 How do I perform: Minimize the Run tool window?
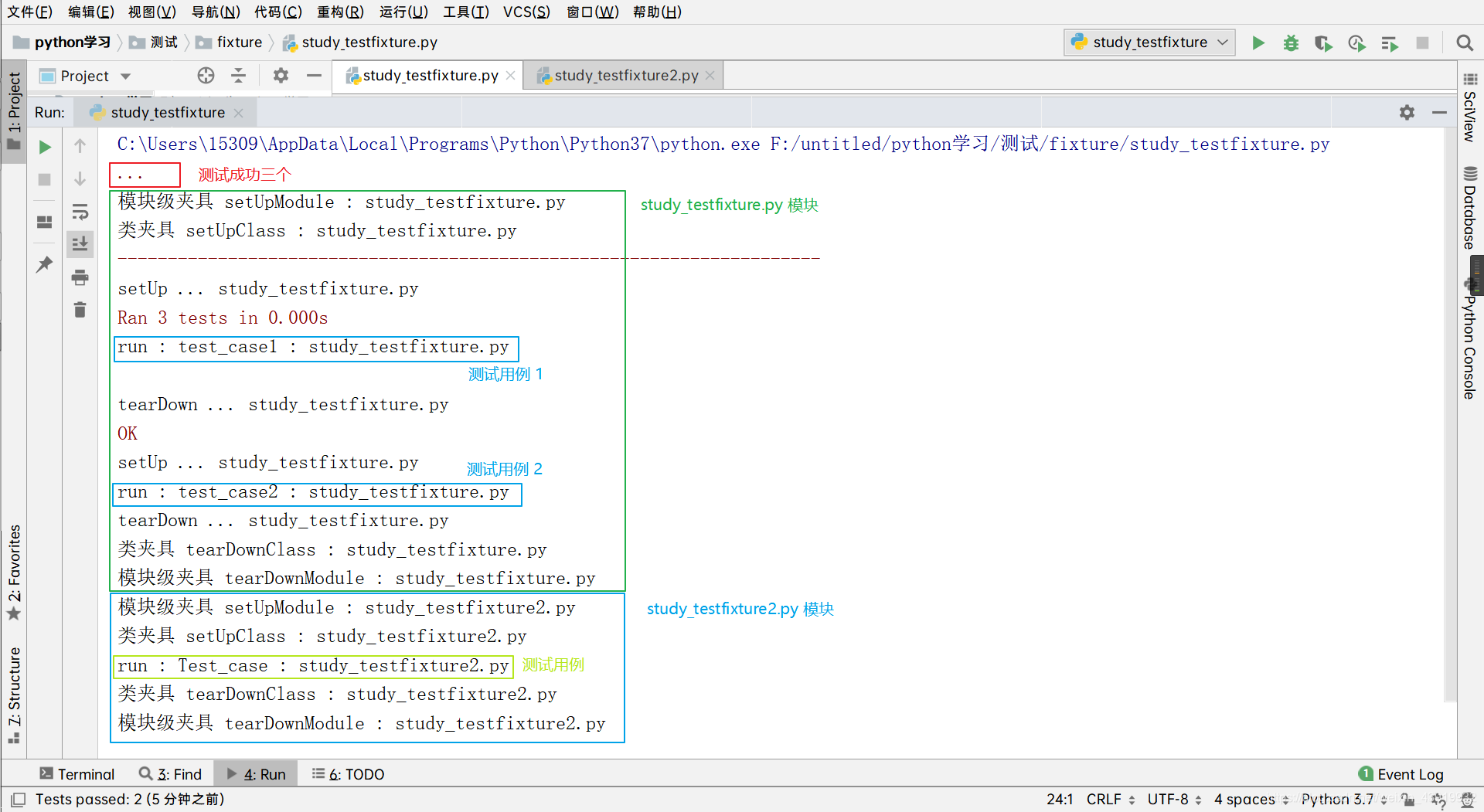coord(1439,112)
